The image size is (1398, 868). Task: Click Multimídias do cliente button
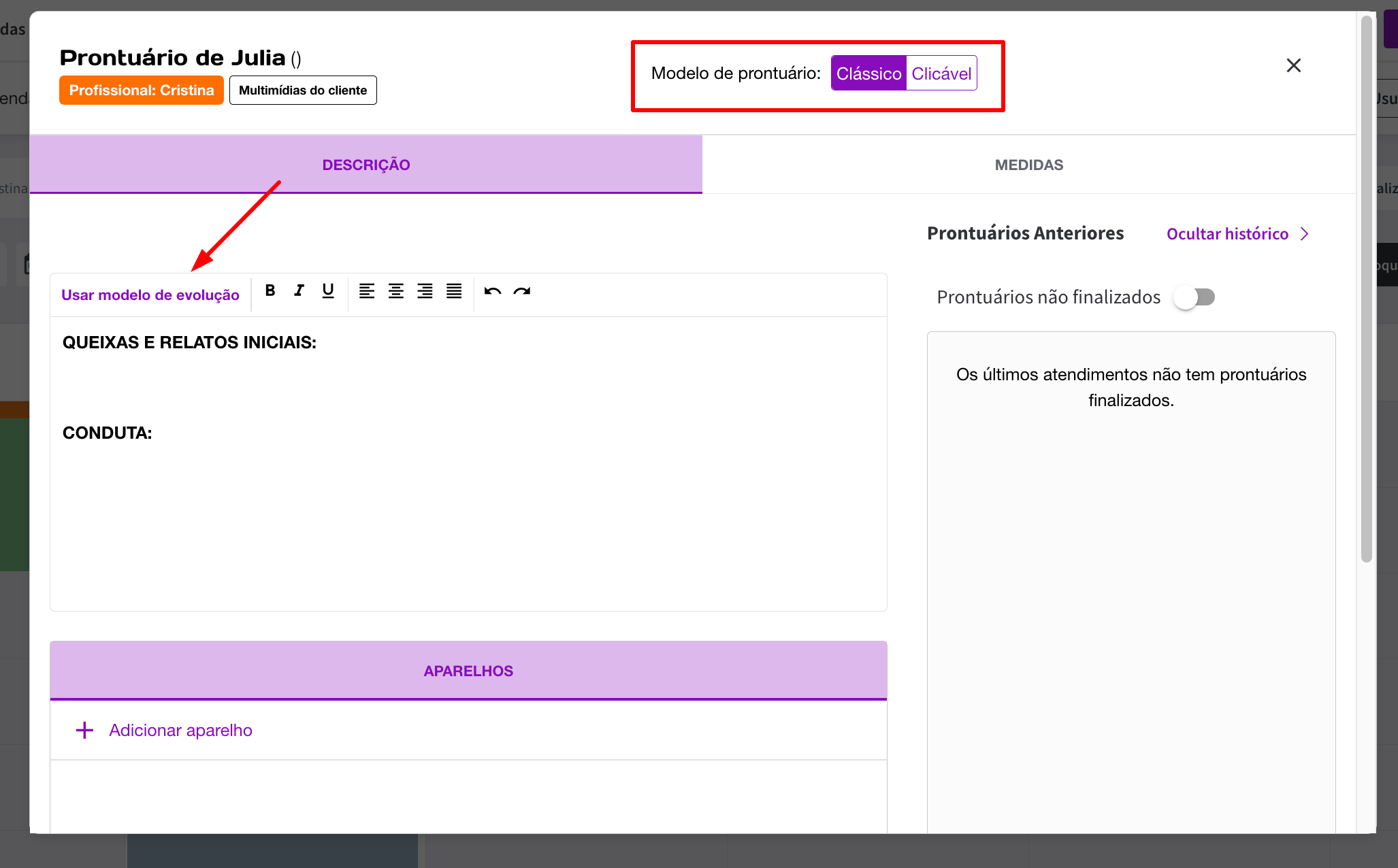click(x=303, y=90)
